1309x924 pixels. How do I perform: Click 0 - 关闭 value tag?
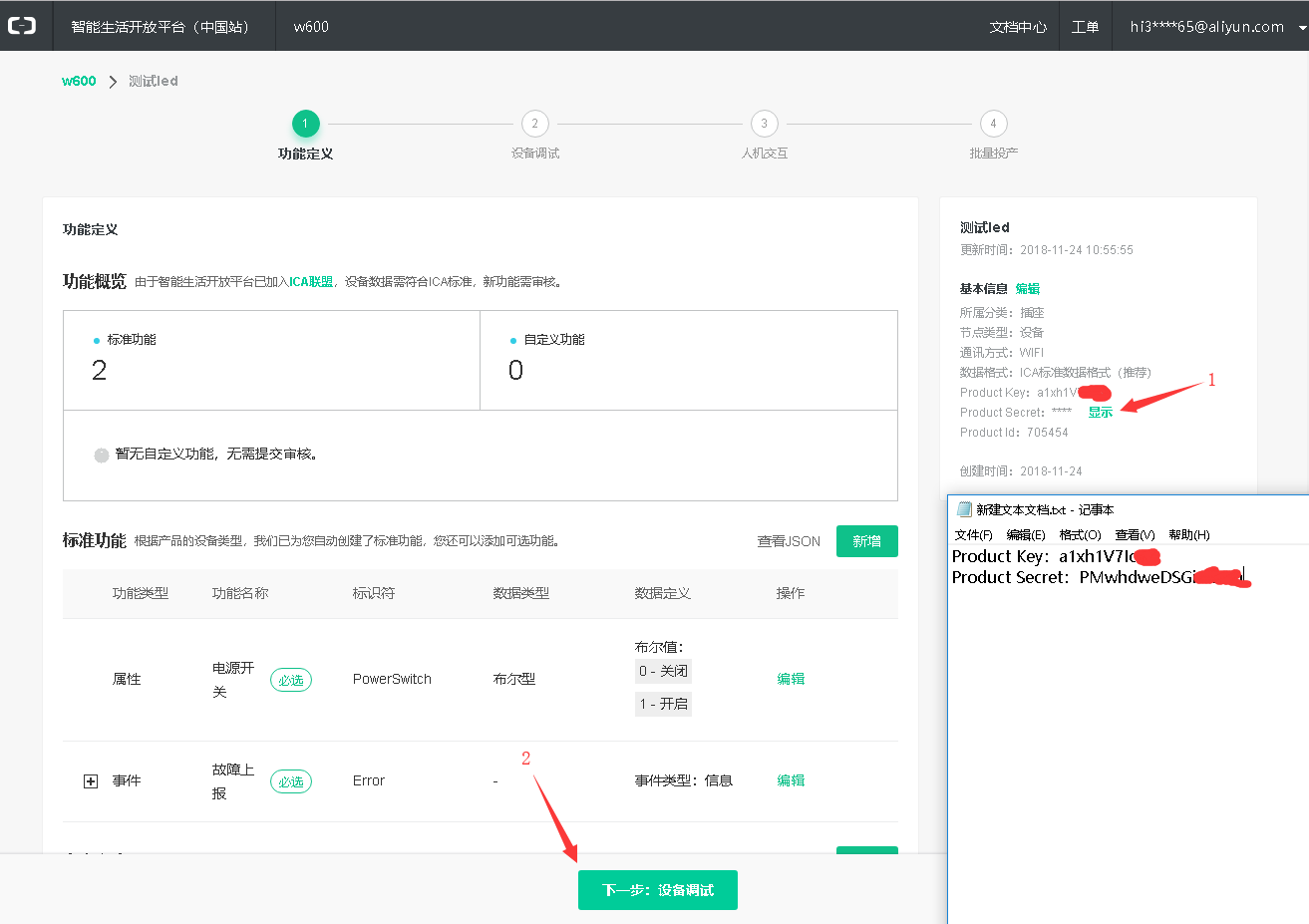pos(663,671)
